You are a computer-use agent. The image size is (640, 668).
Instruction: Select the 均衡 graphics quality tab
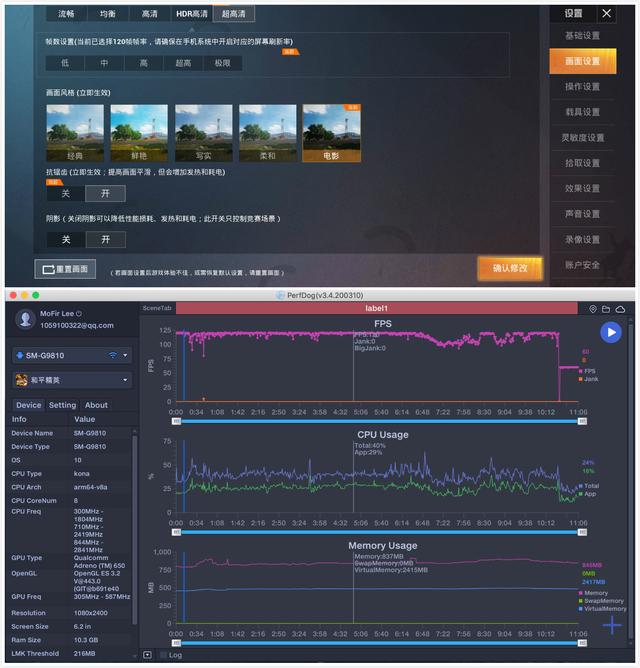click(107, 14)
